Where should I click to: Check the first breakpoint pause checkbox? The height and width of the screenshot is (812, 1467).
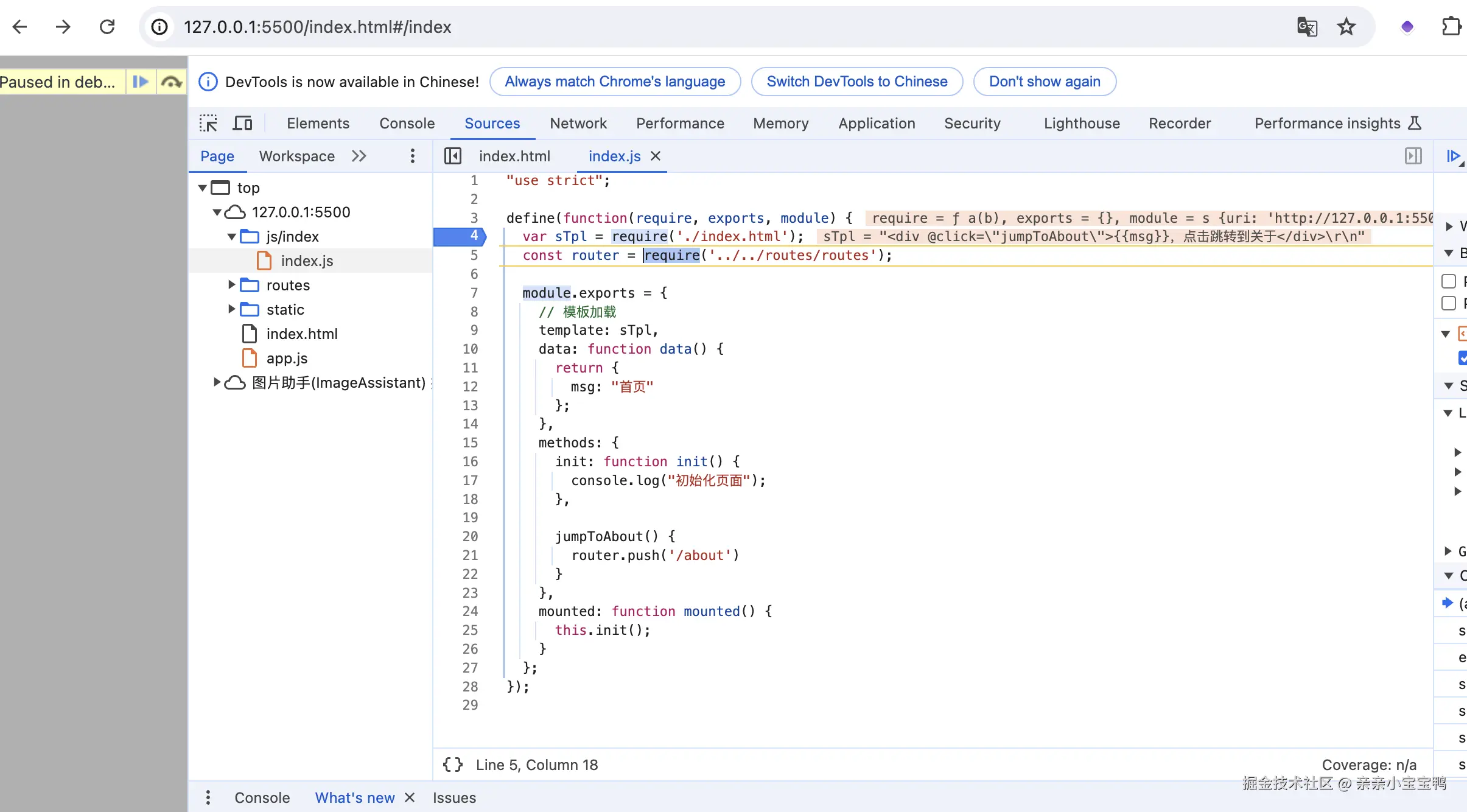pyautogui.click(x=1449, y=281)
